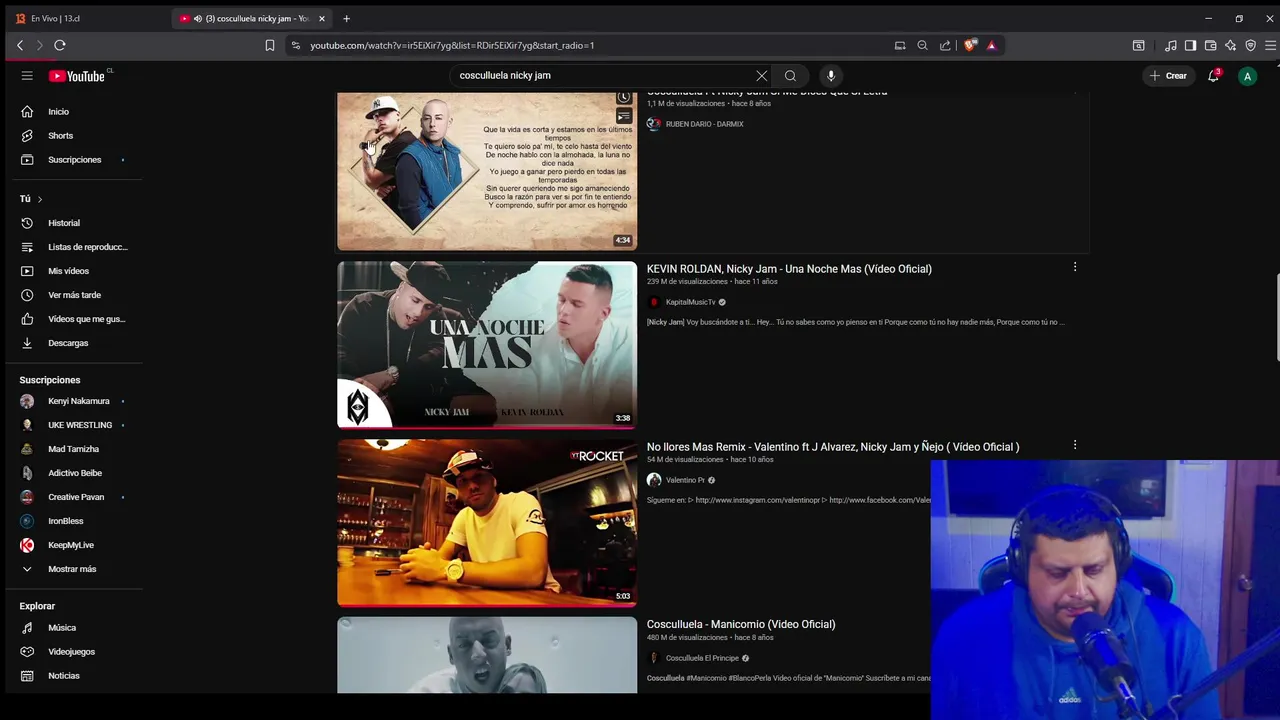The height and width of the screenshot is (720, 1280).
Task: Play the Una Noche Mas thumbnail
Action: coord(487,345)
